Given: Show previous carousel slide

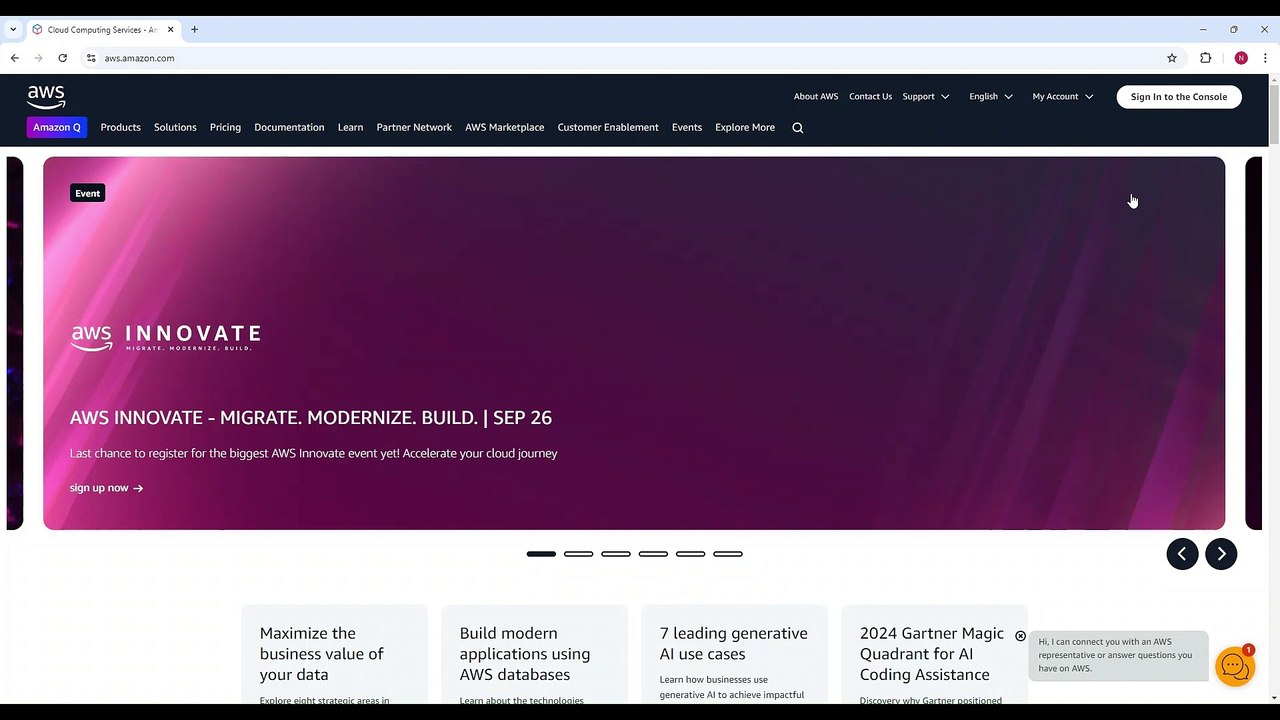Looking at the screenshot, I should pyautogui.click(x=1182, y=554).
